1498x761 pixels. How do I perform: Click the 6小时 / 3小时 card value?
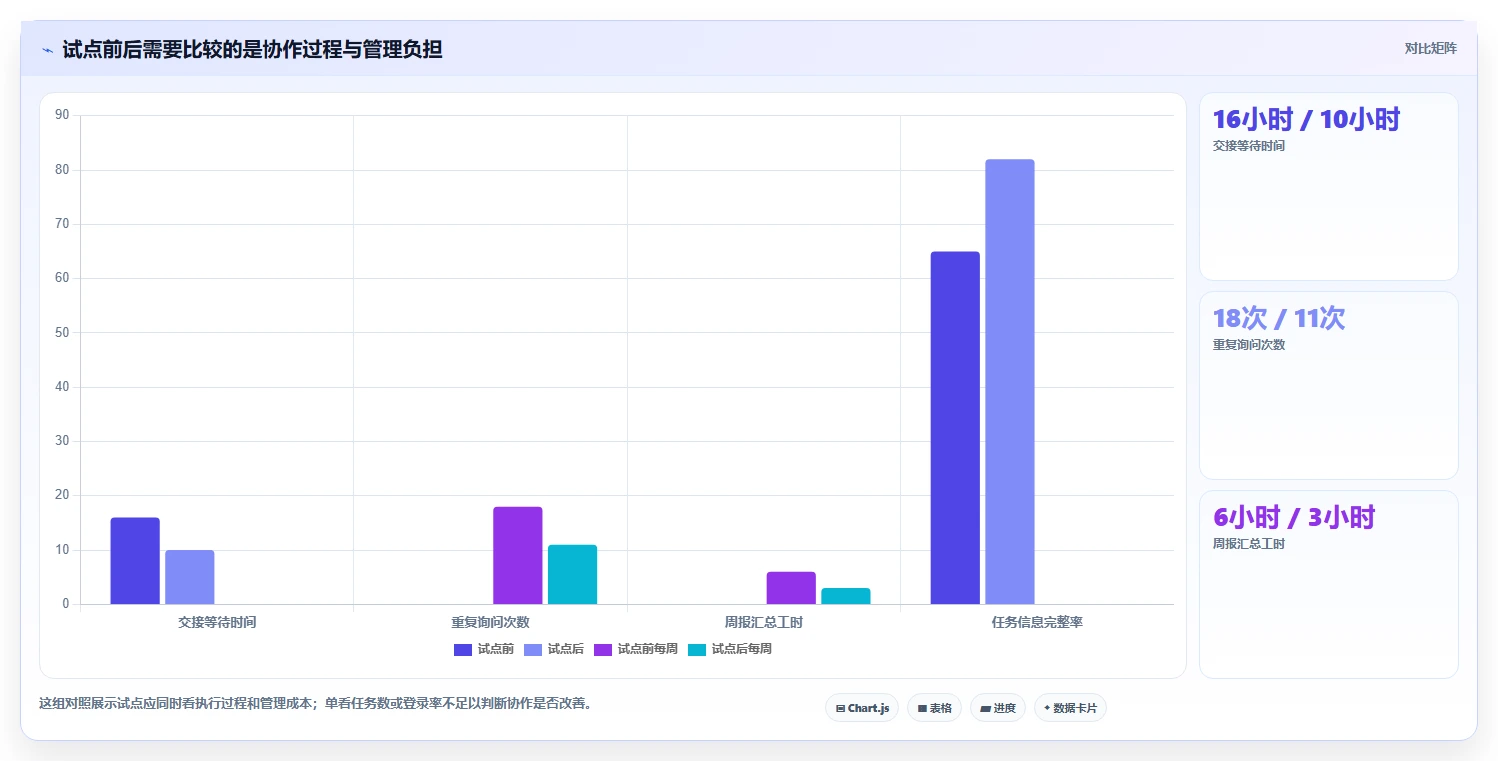click(1294, 517)
